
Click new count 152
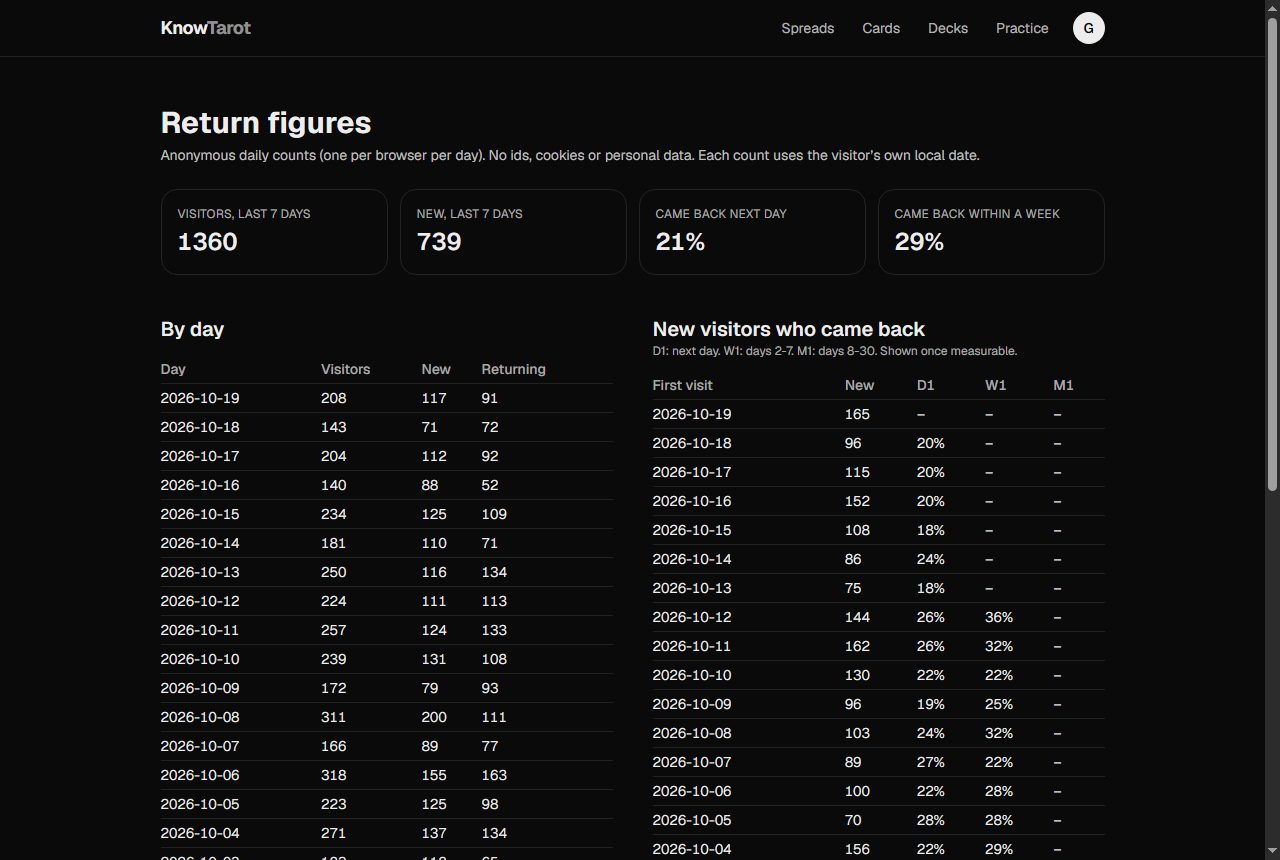tap(857, 501)
